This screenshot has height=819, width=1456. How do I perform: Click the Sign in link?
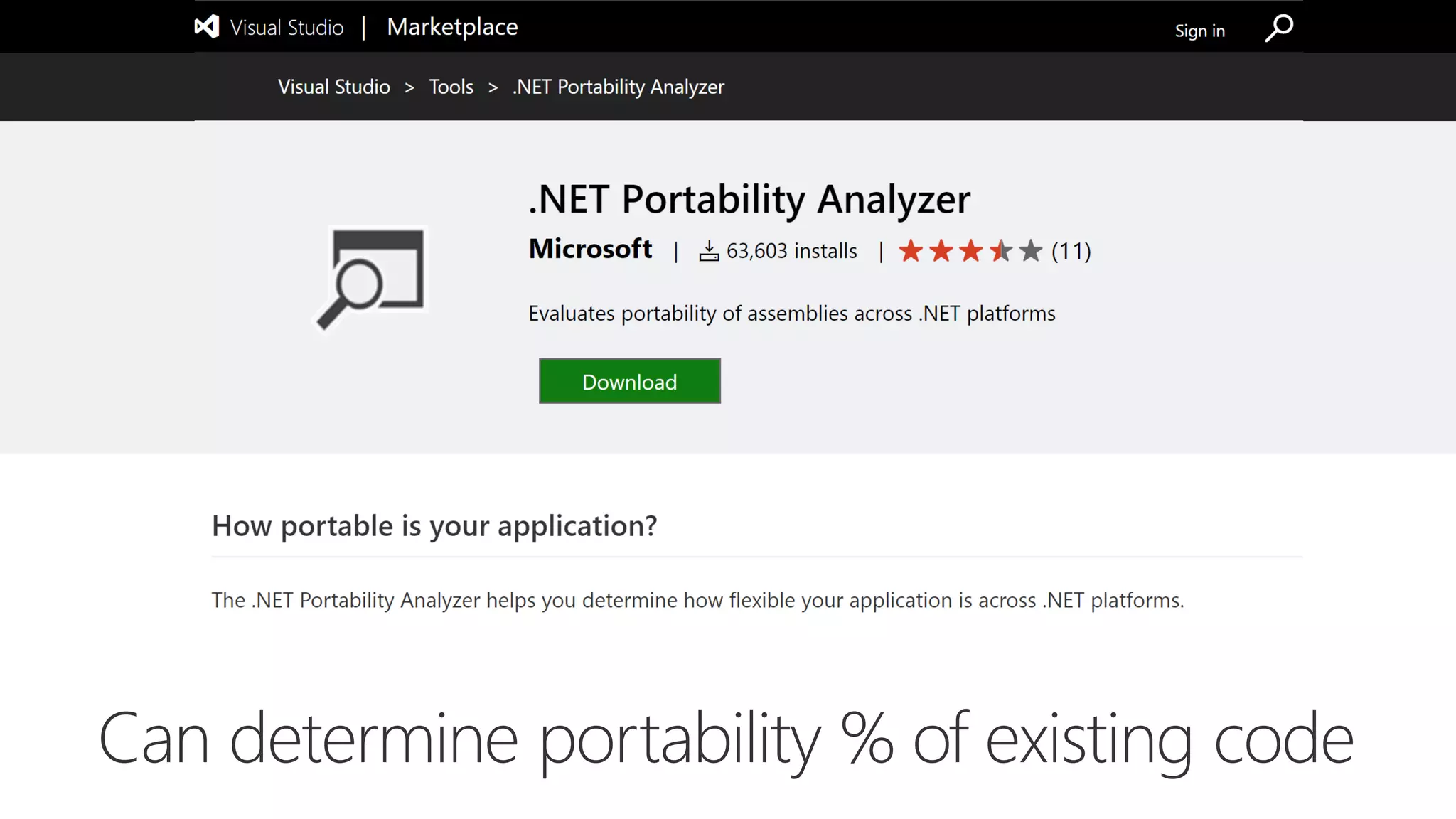click(x=1199, y=31)
